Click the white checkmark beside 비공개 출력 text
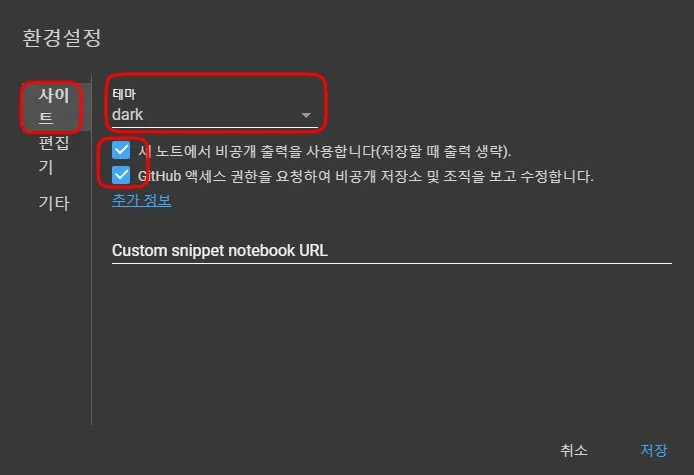Screen dimensions: 694x475 121,151
